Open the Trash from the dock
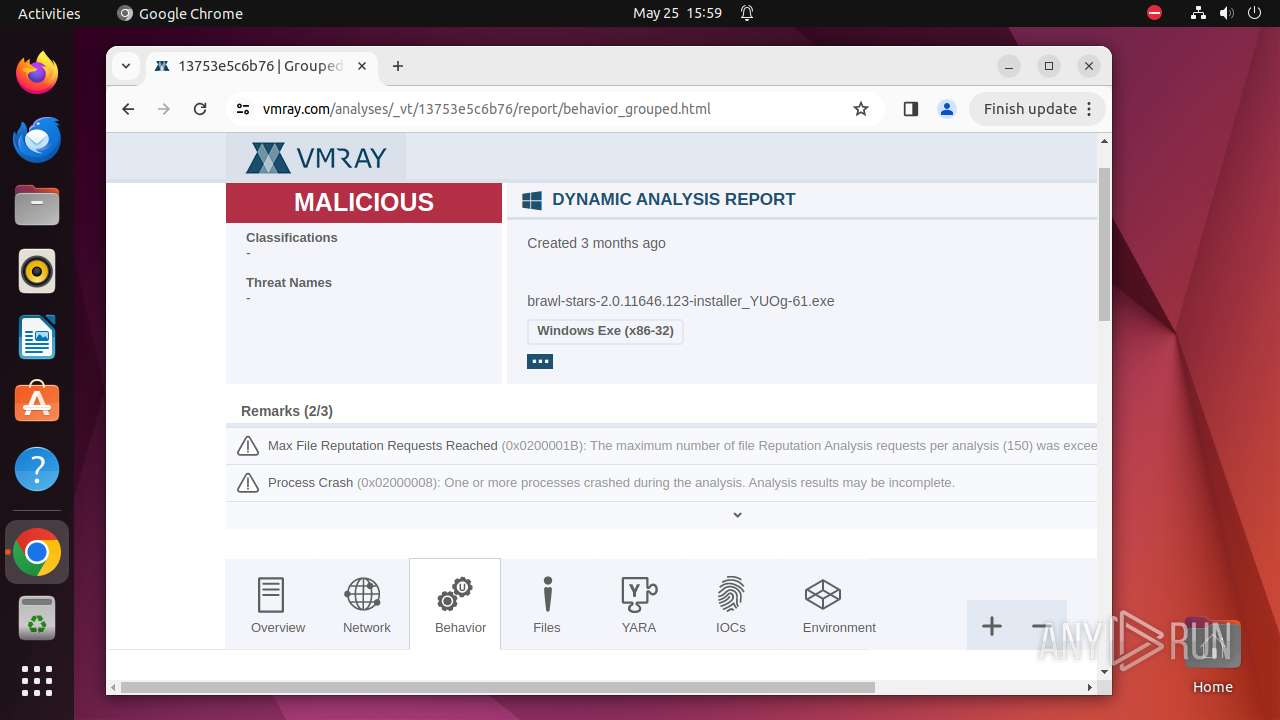The width and height of the screenshot is (1280, 720). (37, 618)
